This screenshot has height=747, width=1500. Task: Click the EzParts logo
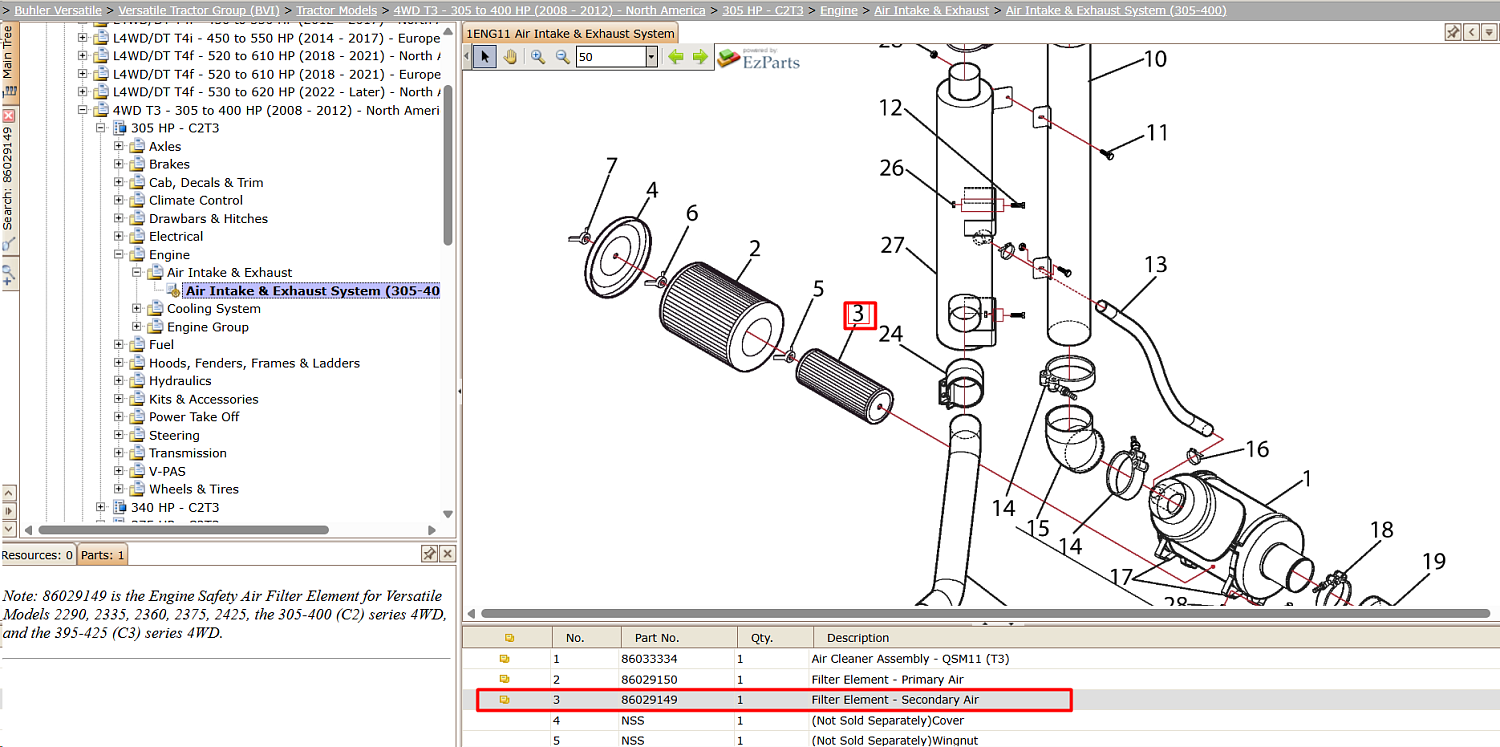tap(758, 58)
